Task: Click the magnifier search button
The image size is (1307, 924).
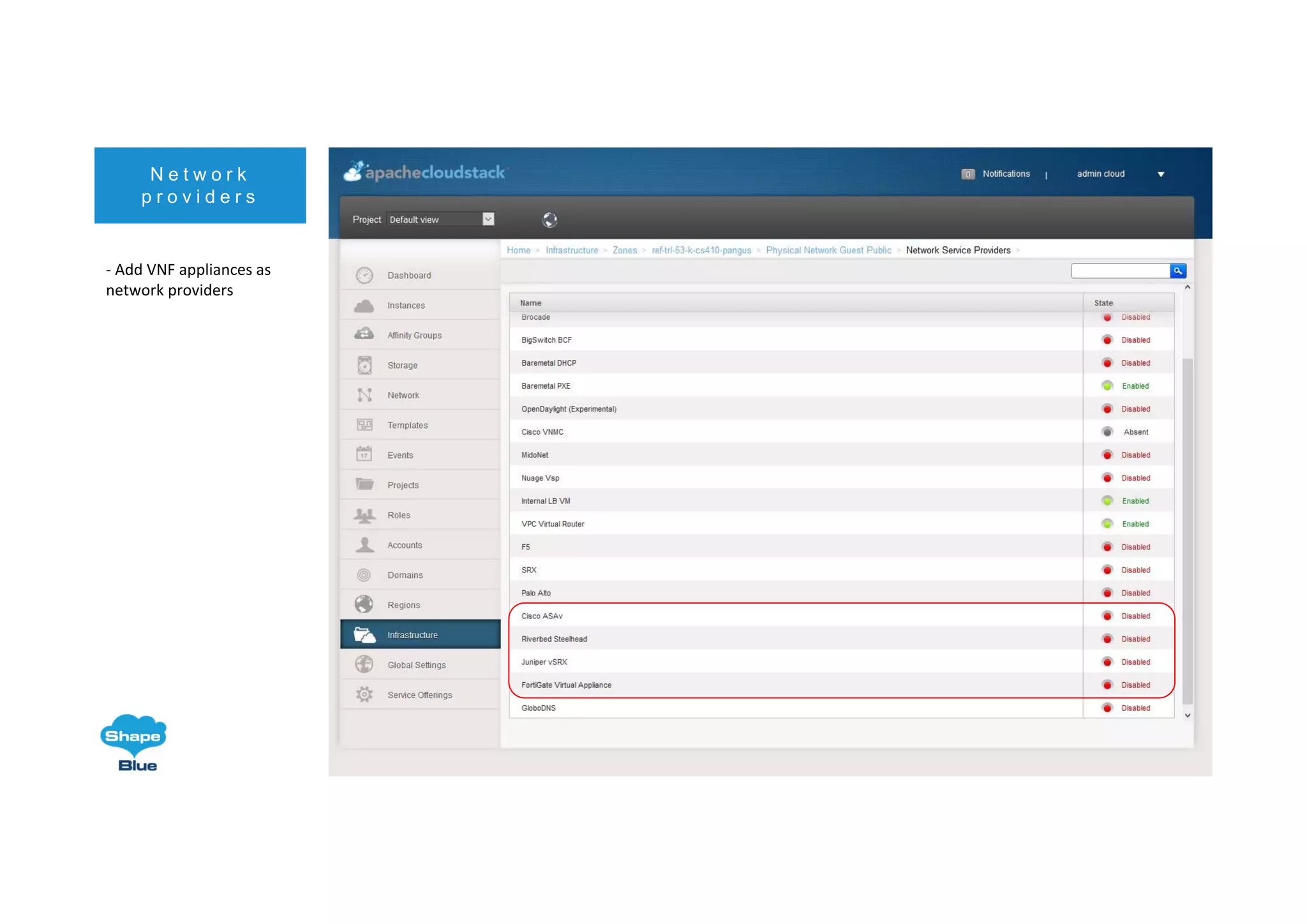Action: (x=1177, y=271)
